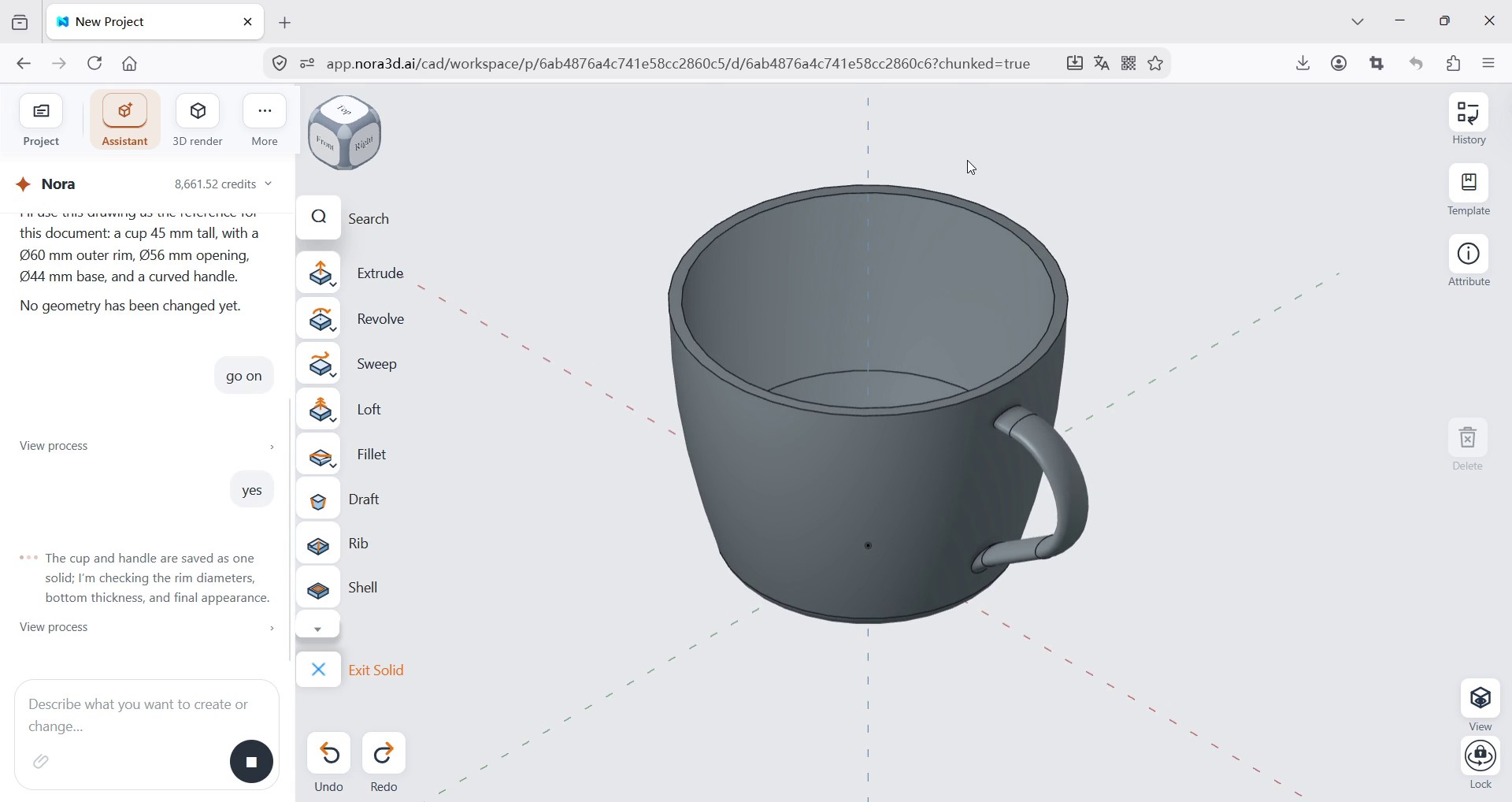
Task: Expand the credits dropdown
Action: [269, 184]
